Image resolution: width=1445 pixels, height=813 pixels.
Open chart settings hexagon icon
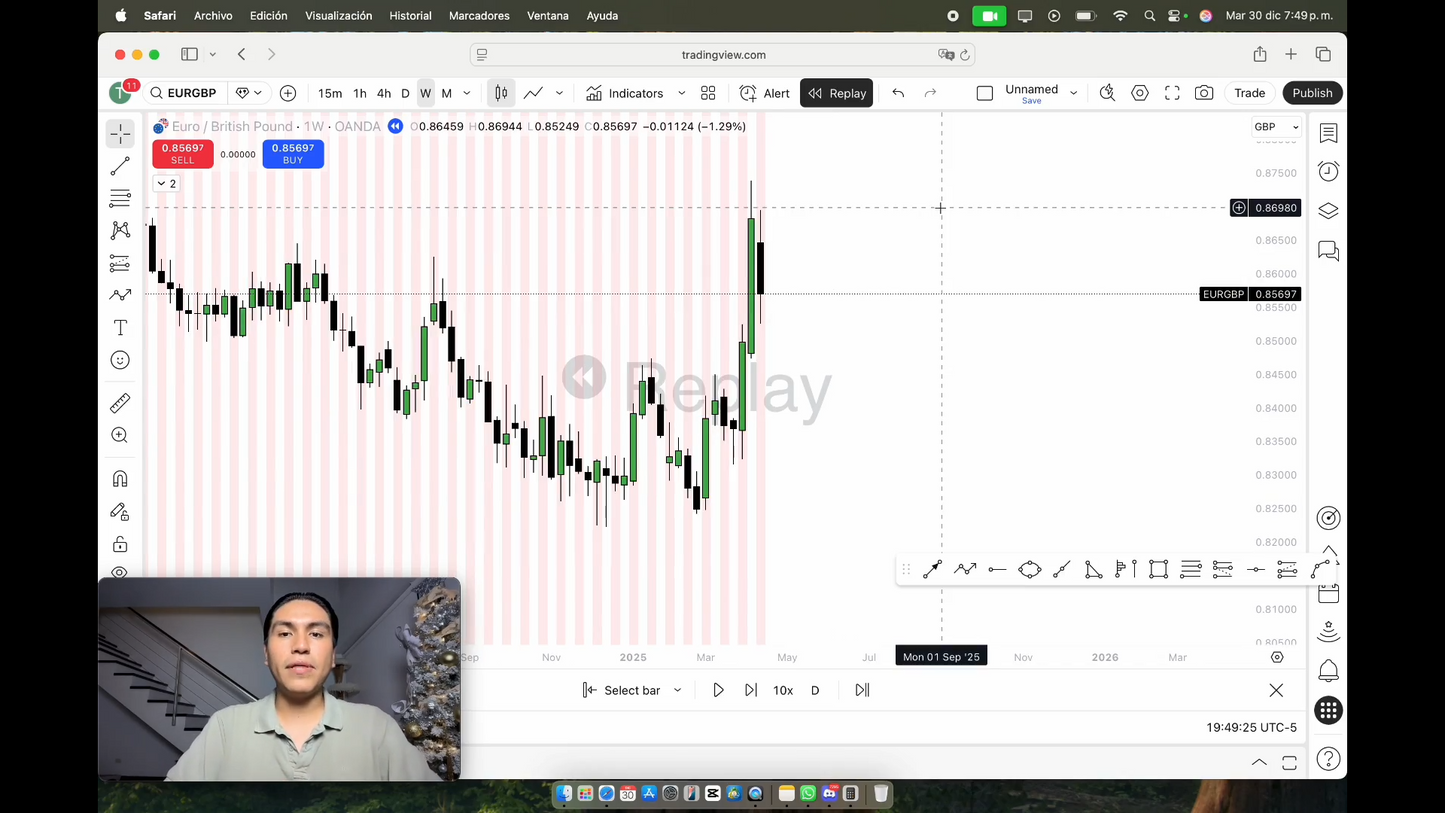coord(1140,93)
